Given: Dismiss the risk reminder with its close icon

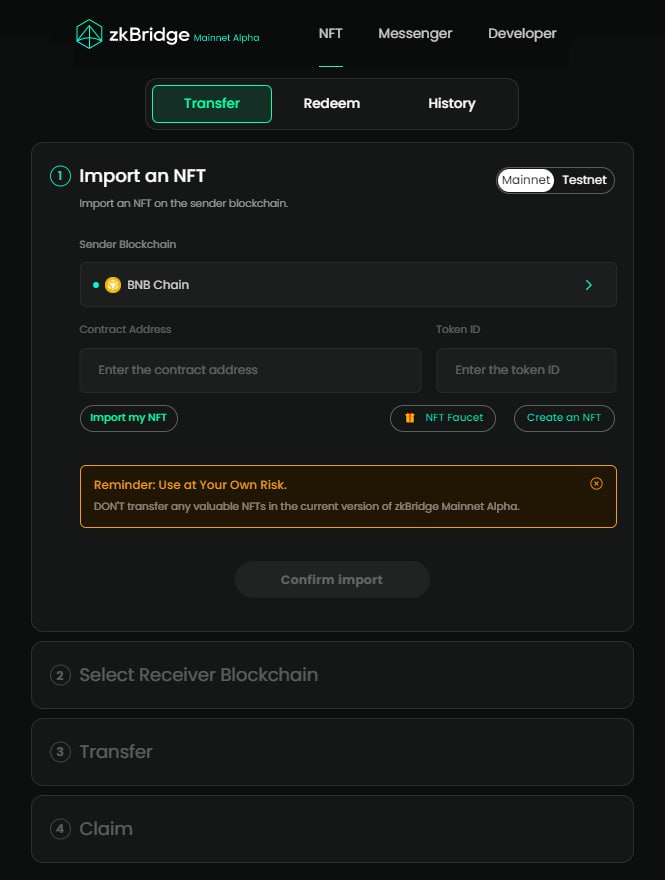Looking at the screenshot, I should 596,483.
